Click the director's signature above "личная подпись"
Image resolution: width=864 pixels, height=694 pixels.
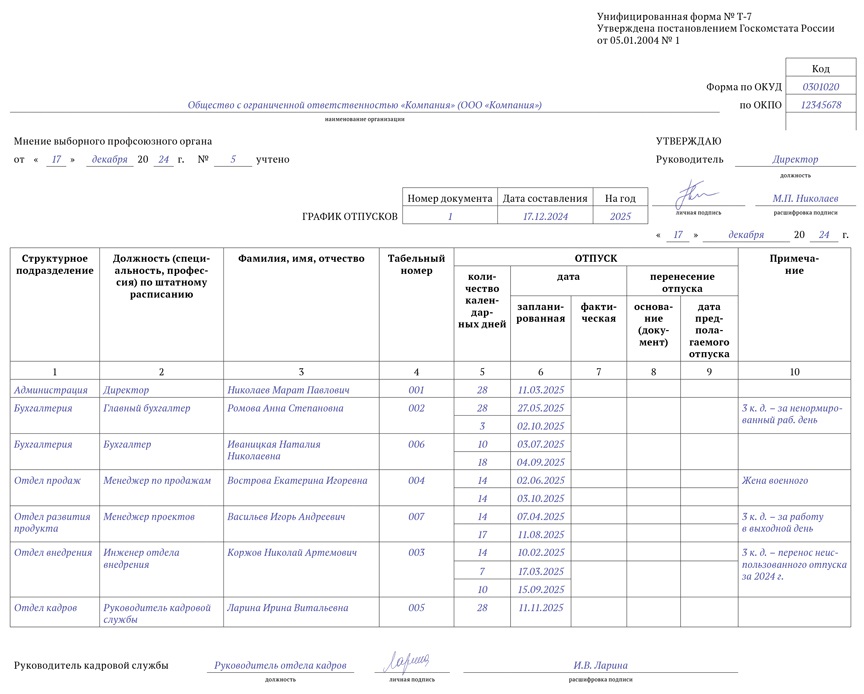tap(696, 194)
